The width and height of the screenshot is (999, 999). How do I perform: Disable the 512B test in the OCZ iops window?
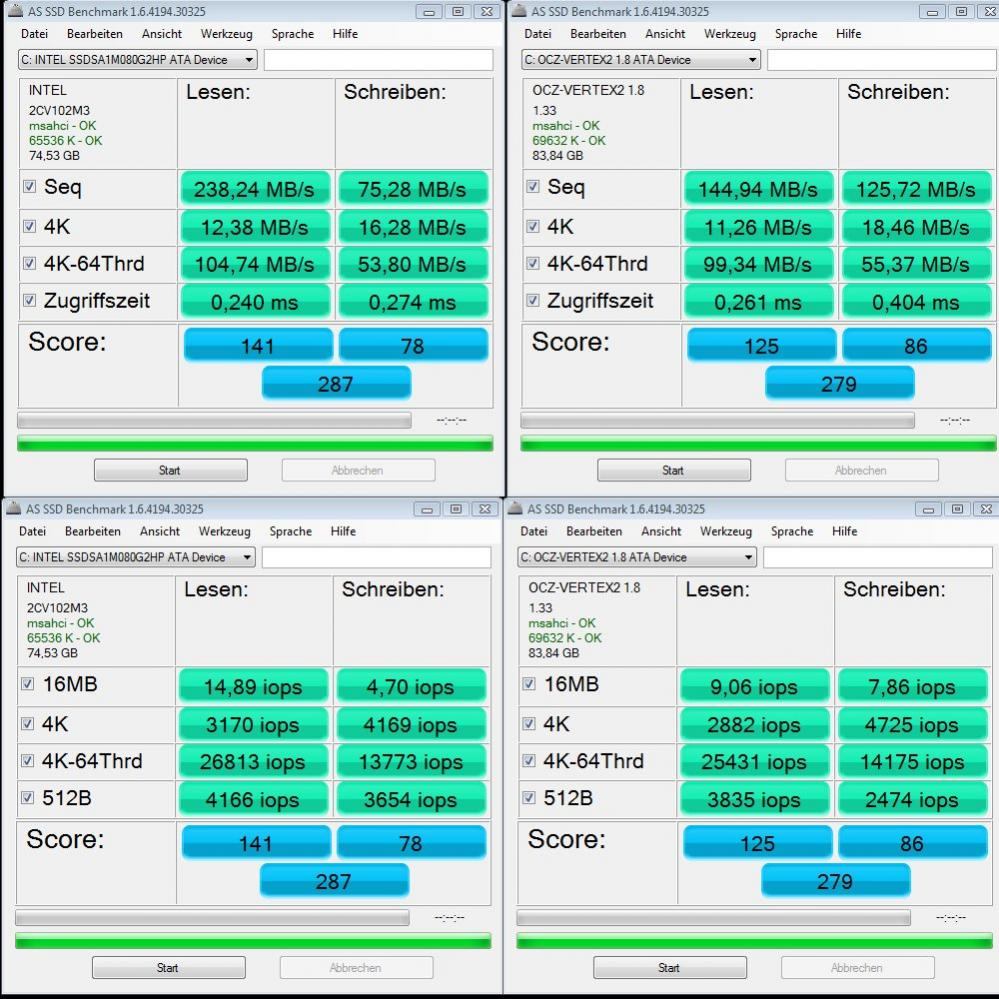pos(529,797)
